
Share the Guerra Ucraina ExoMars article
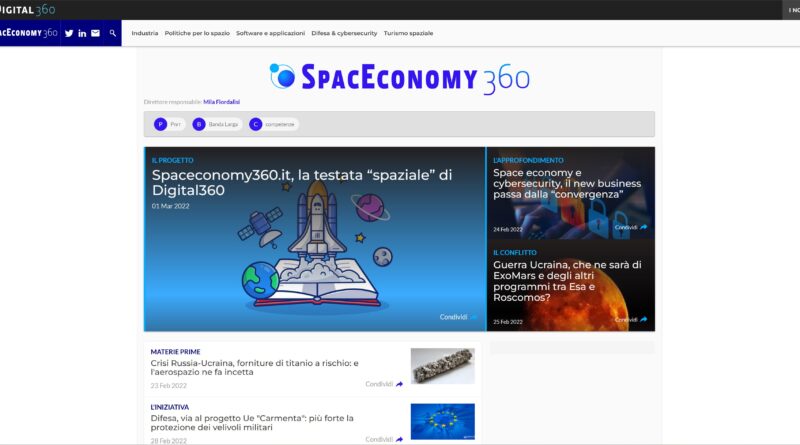point(630,320)
